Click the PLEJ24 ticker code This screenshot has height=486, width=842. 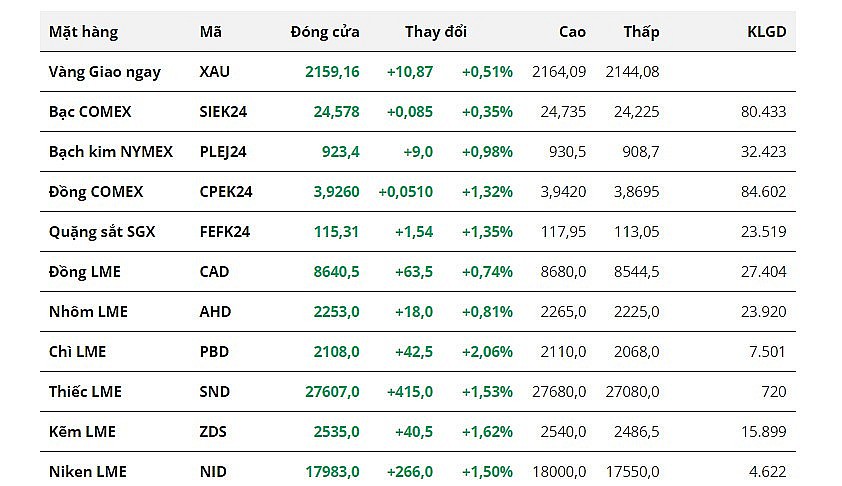tap(223, 152)
